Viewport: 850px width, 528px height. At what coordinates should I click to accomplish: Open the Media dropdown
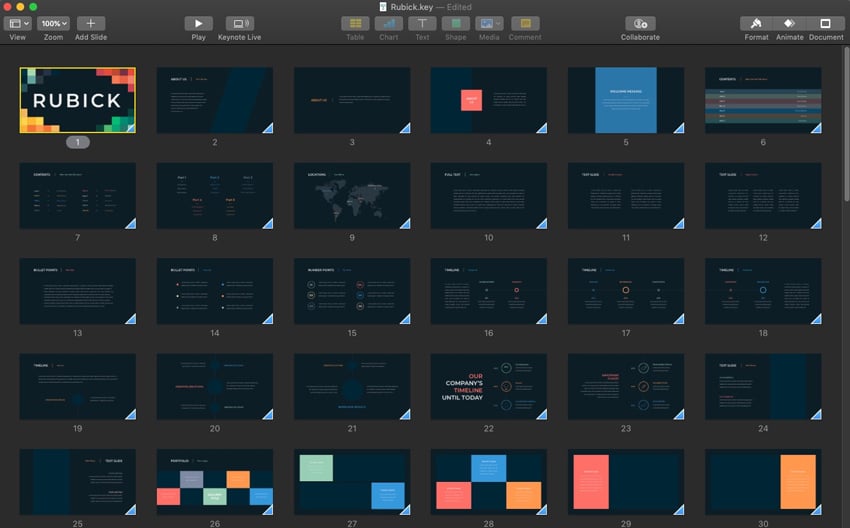[x=490, y=23]
